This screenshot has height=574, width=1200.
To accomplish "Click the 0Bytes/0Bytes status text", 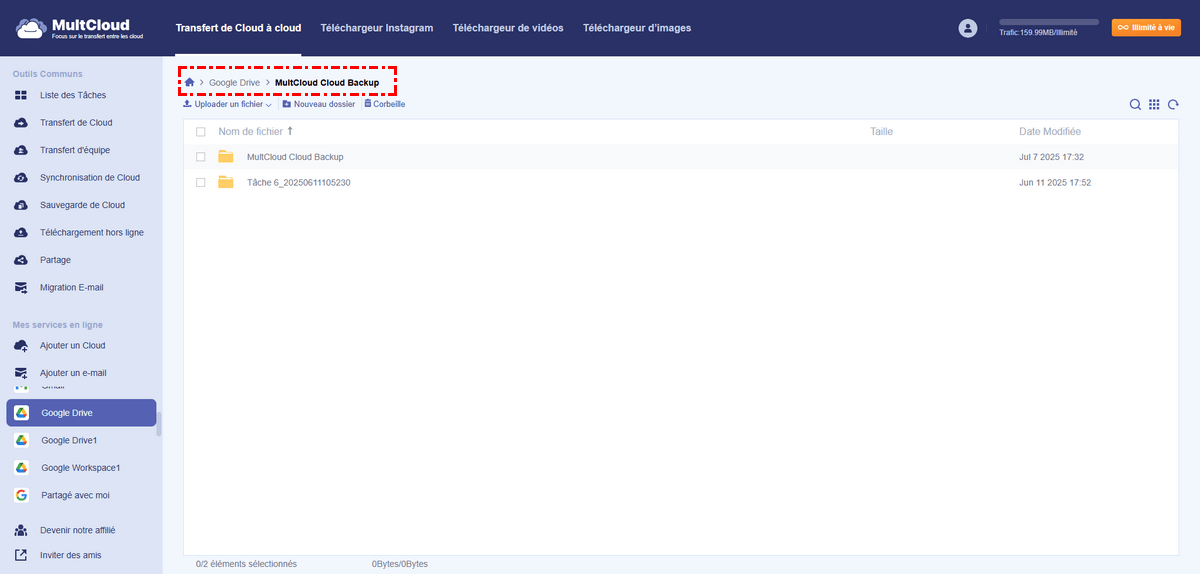I will [400, 564].
